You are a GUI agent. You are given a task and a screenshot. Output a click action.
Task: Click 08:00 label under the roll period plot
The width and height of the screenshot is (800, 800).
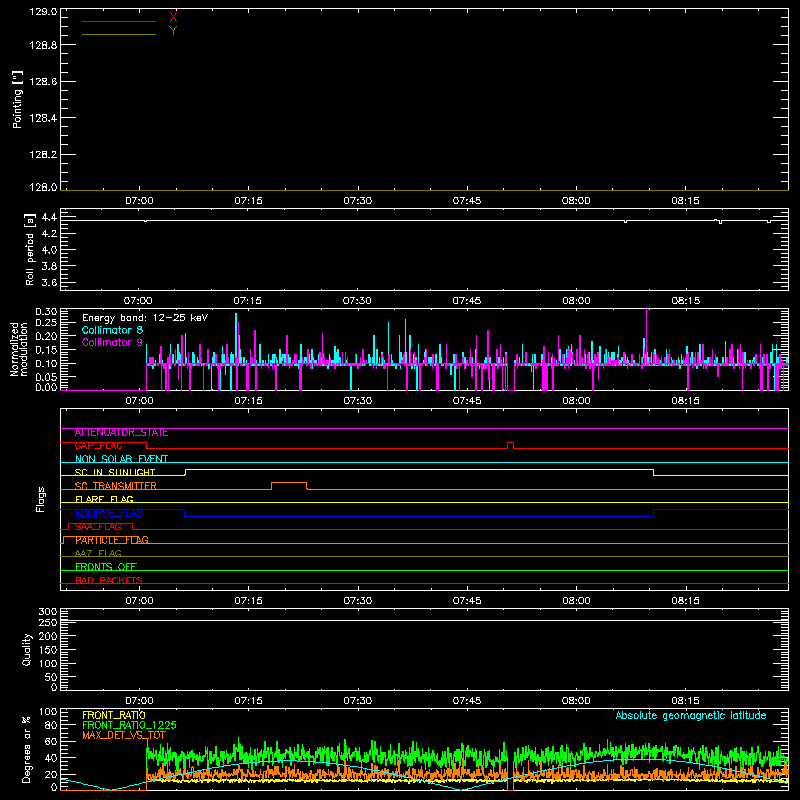click(577, 301)
